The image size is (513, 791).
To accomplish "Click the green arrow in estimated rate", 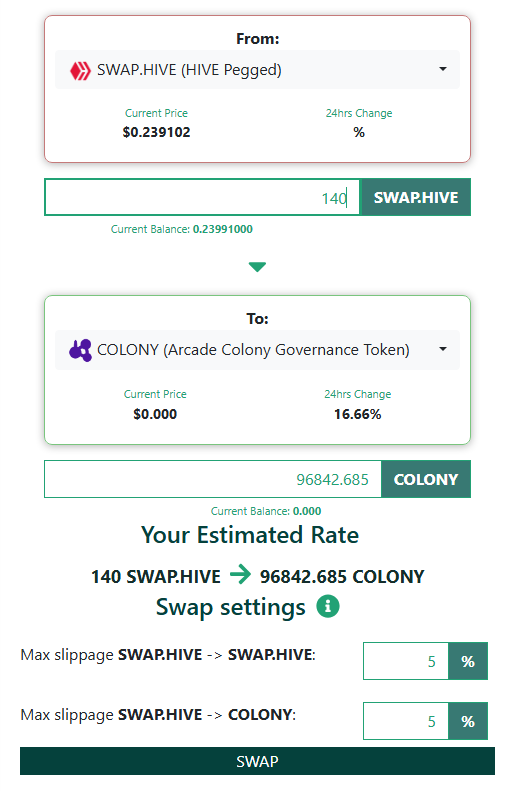I will tap(240, 574).
